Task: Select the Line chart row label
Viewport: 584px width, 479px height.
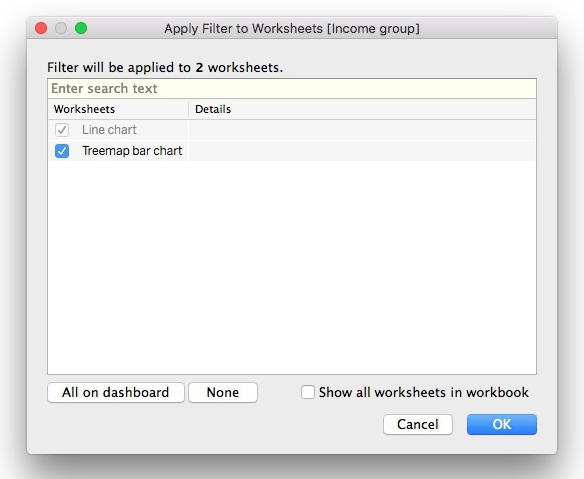Action: [x=109, y=130]
